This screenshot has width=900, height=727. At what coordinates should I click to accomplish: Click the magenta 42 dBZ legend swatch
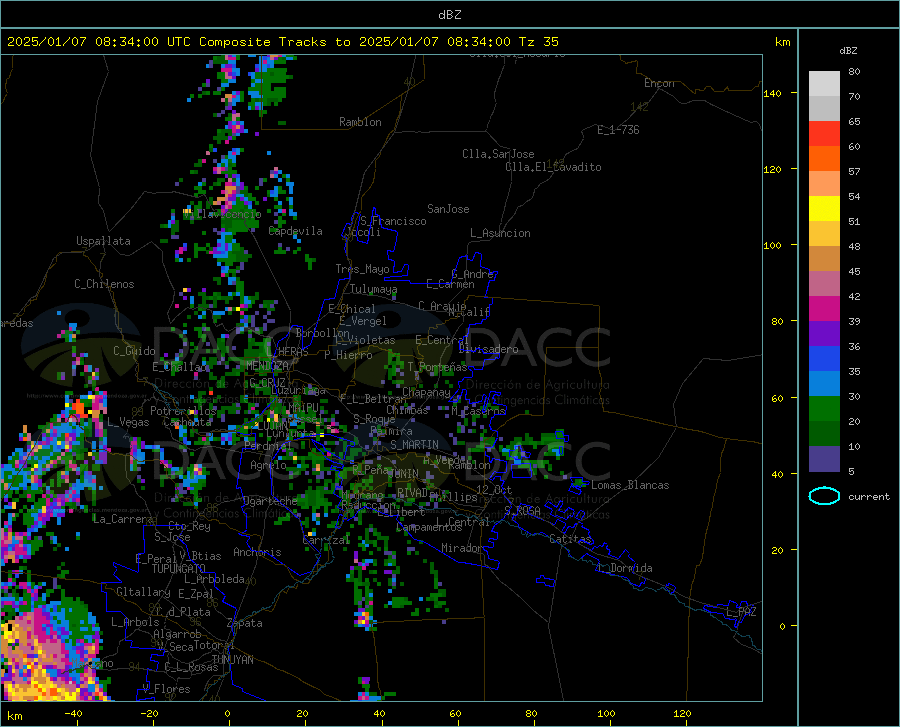coord(824,309)
